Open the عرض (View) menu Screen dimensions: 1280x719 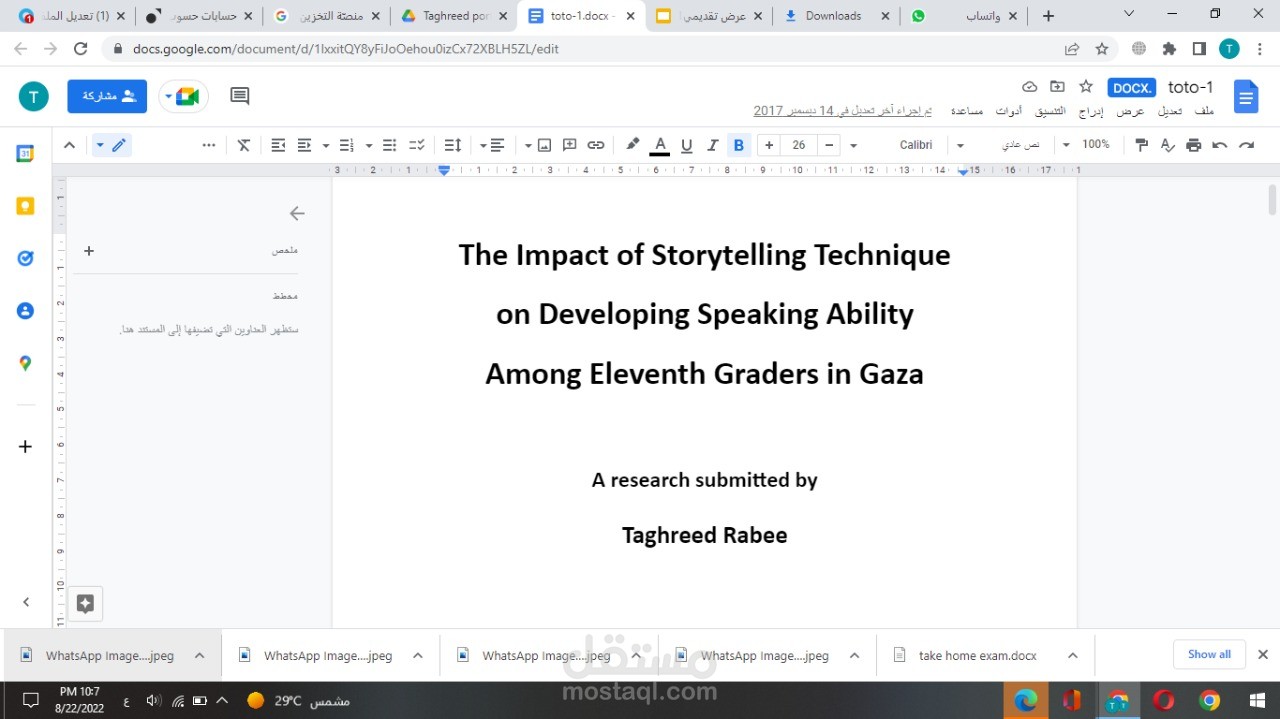[x=1131, y=111]
